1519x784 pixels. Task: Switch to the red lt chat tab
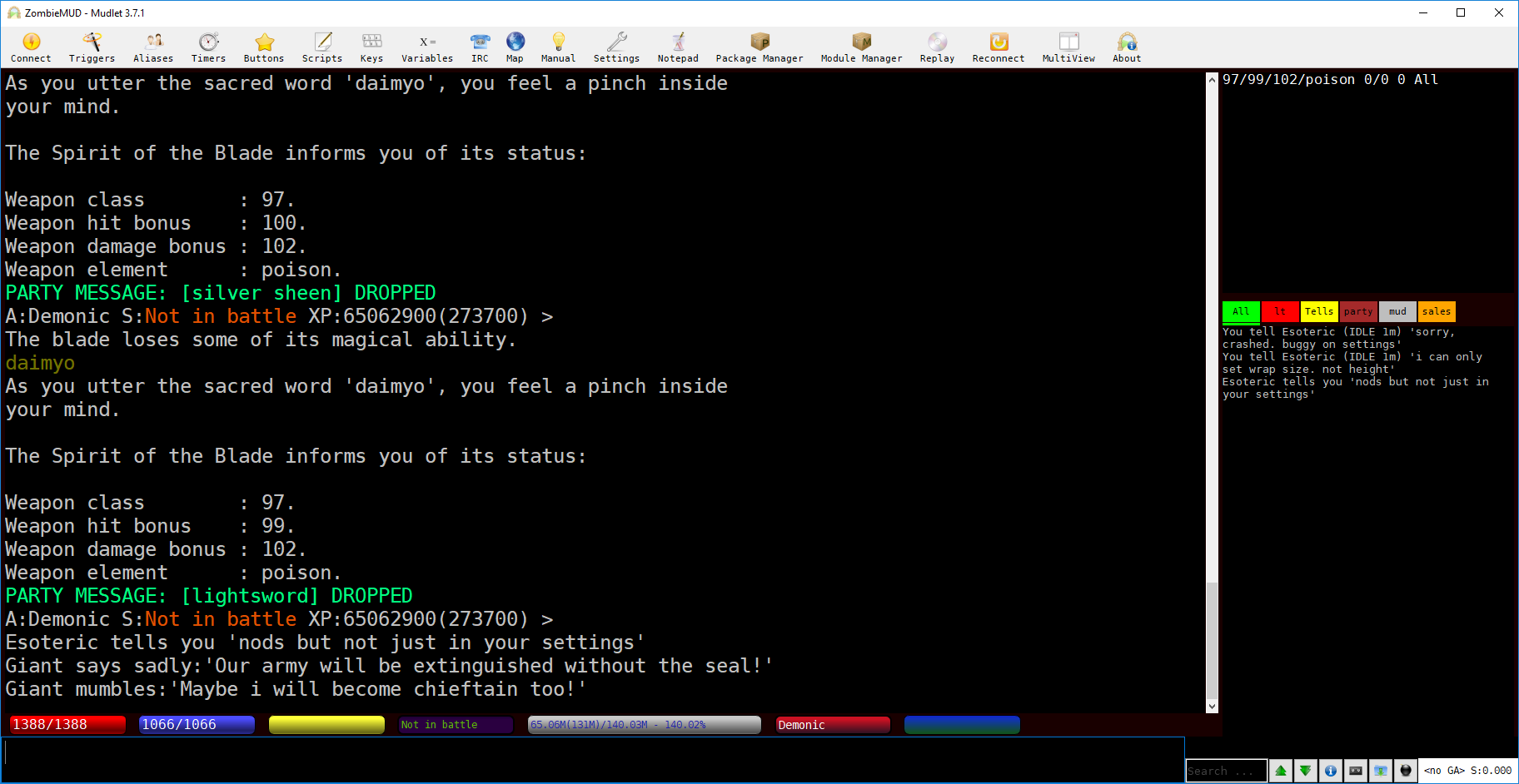[1280, 311]
